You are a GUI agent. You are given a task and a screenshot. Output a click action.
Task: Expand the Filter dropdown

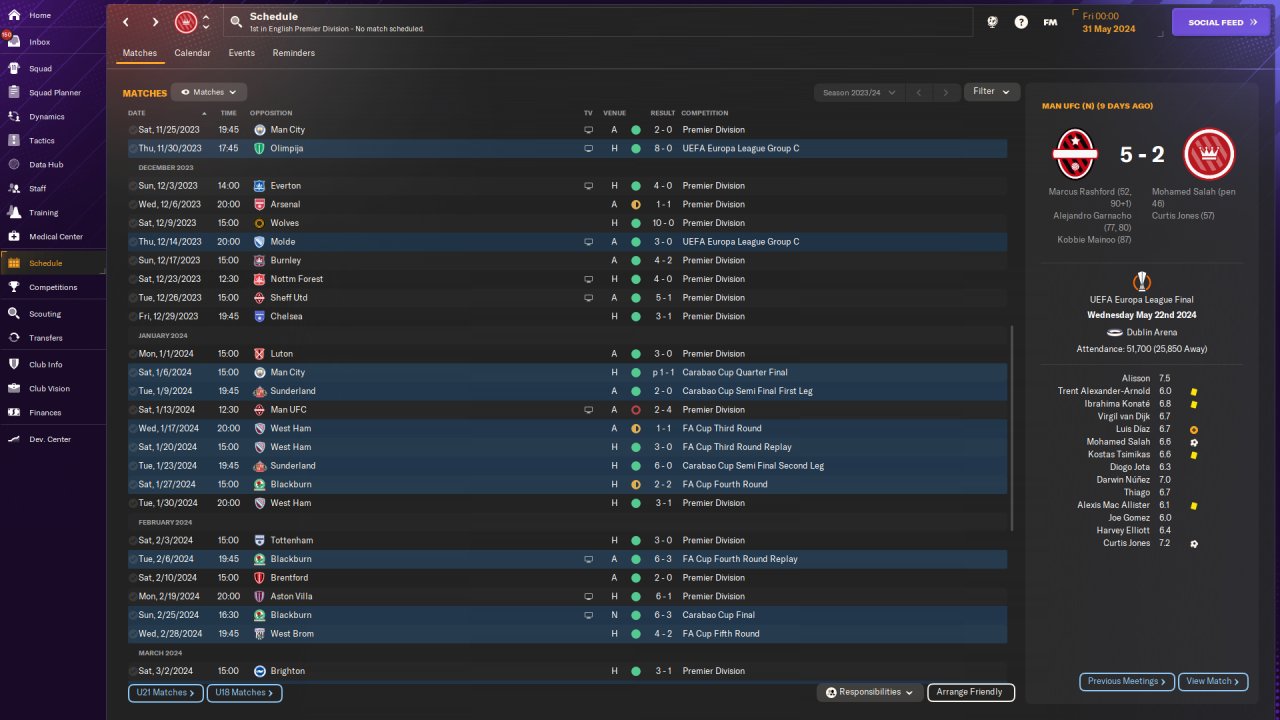991,92
